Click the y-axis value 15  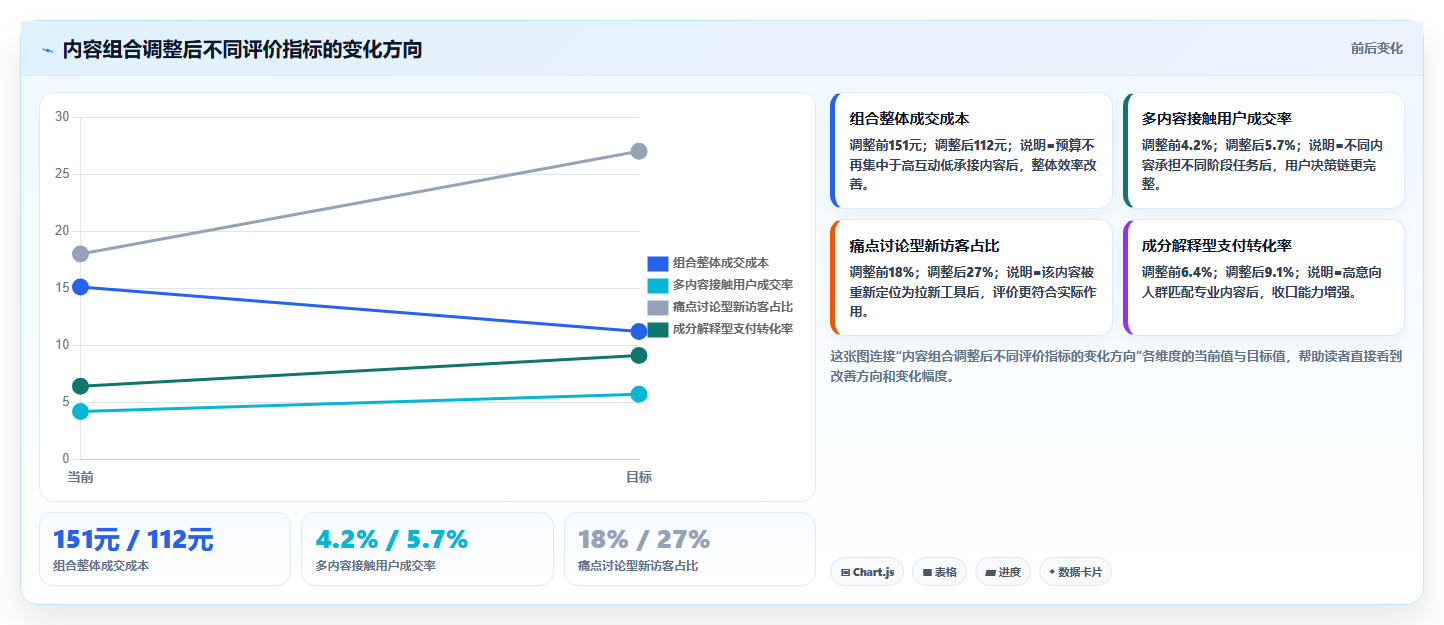[x=62, y=288]
